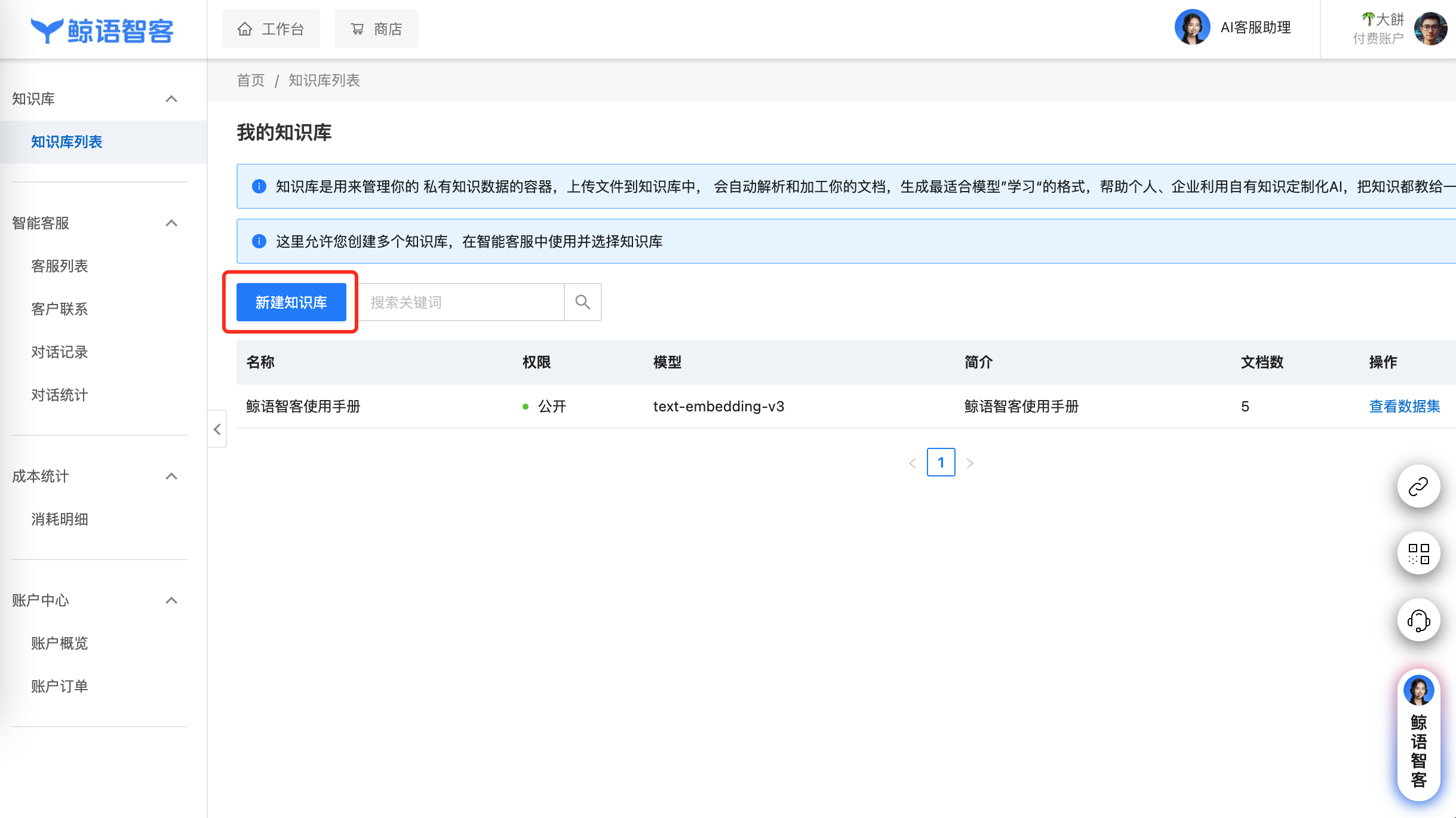1456x818 pixels.
Task: Go to next page arrow in pagination
Action: pos(970,463)
